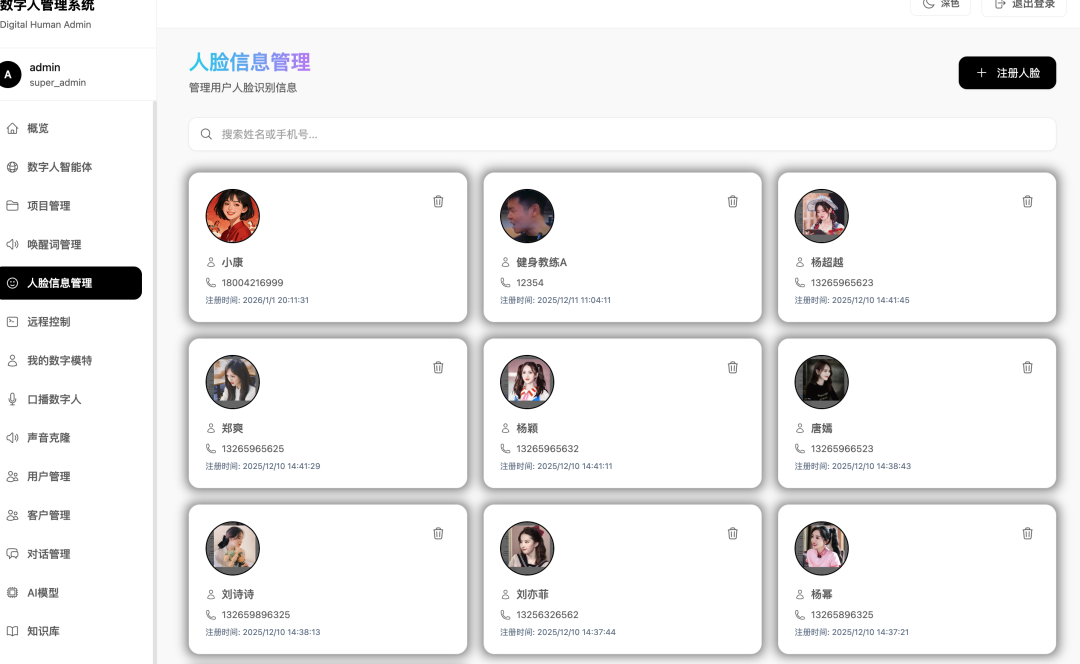
Task: Click the microphone icon beside 口播数字人
Action: 12,399
